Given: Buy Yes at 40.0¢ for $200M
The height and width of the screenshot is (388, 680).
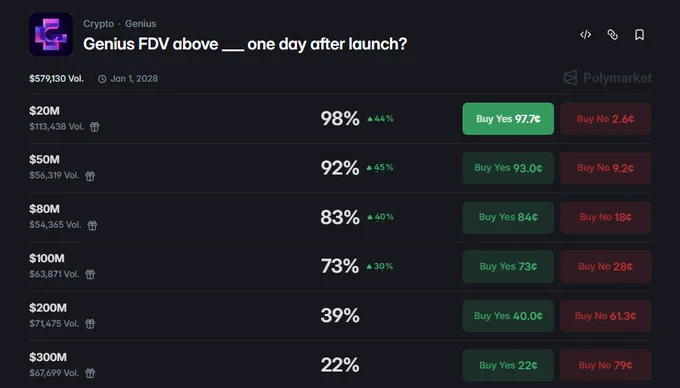Looking at the screenshot, I should [x=508, y=316].
